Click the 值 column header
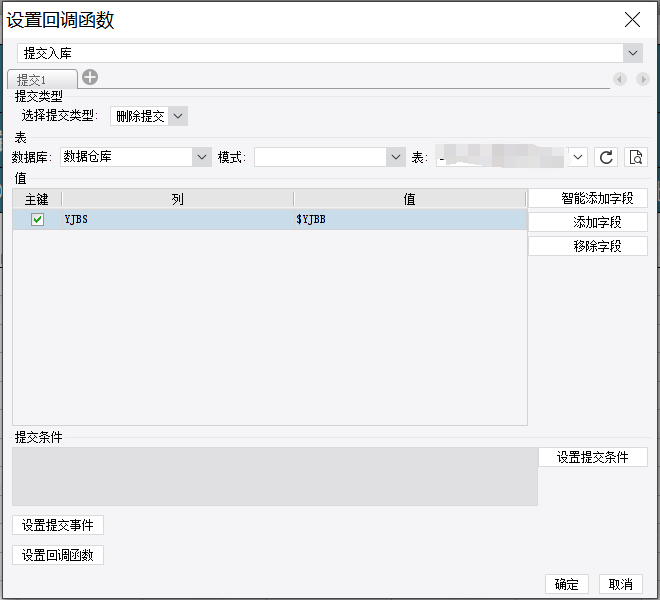Viewport: 660px width, 600px height. point(410,199)
